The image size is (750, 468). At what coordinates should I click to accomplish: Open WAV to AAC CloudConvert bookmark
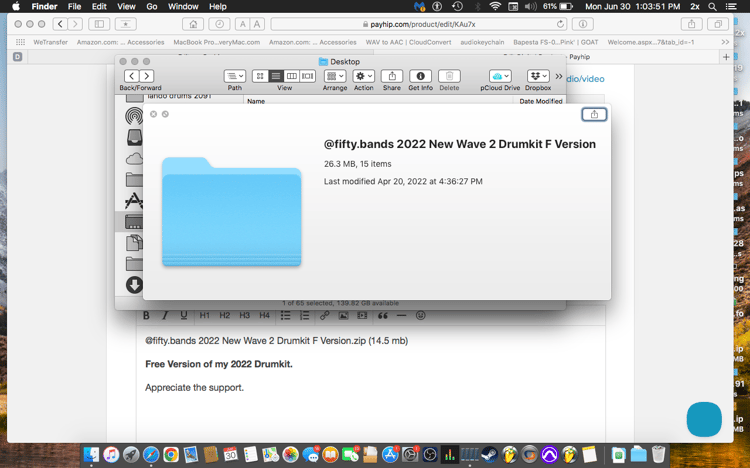click(x=408, y=42)
